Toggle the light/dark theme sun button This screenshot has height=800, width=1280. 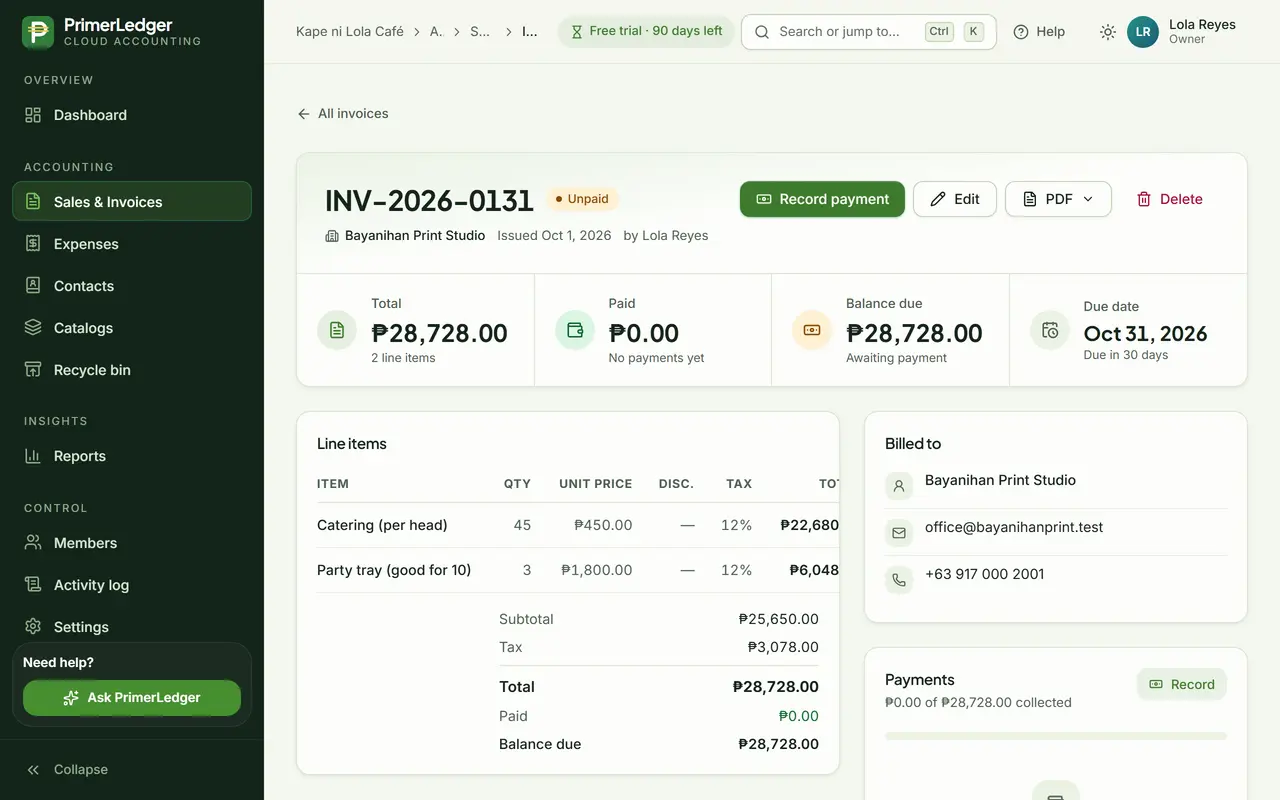tap(1108, 32)
